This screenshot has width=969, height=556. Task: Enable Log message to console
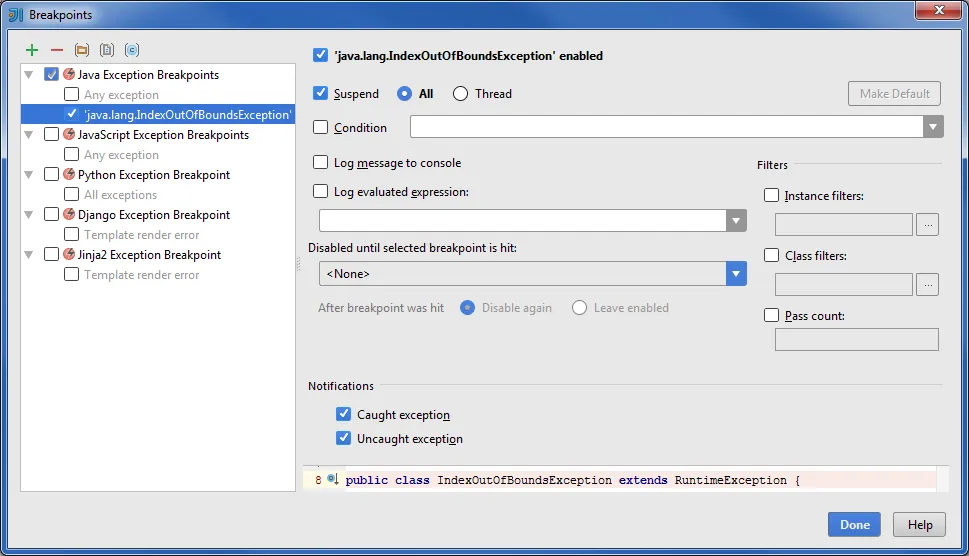tap(320, 162)
